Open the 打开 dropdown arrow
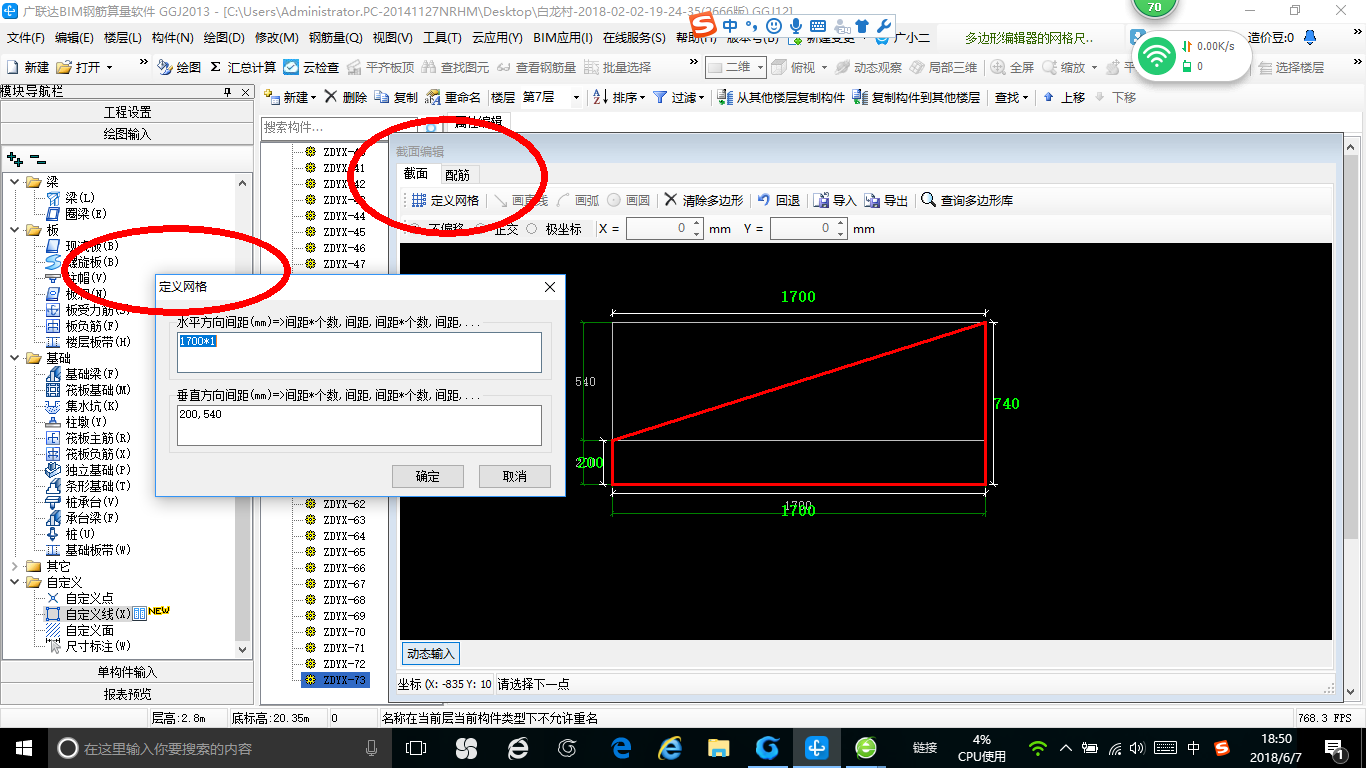Image resolution: width=1366 pixels, height=768 pixels. [x=110, y=67]
